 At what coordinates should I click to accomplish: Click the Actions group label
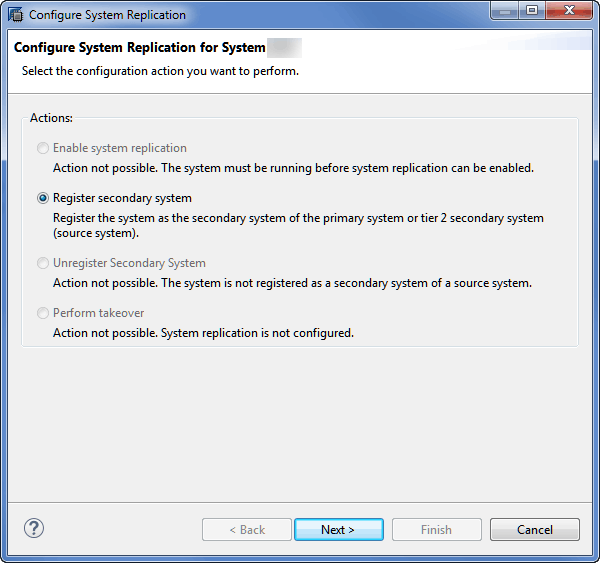click(51, 118)
